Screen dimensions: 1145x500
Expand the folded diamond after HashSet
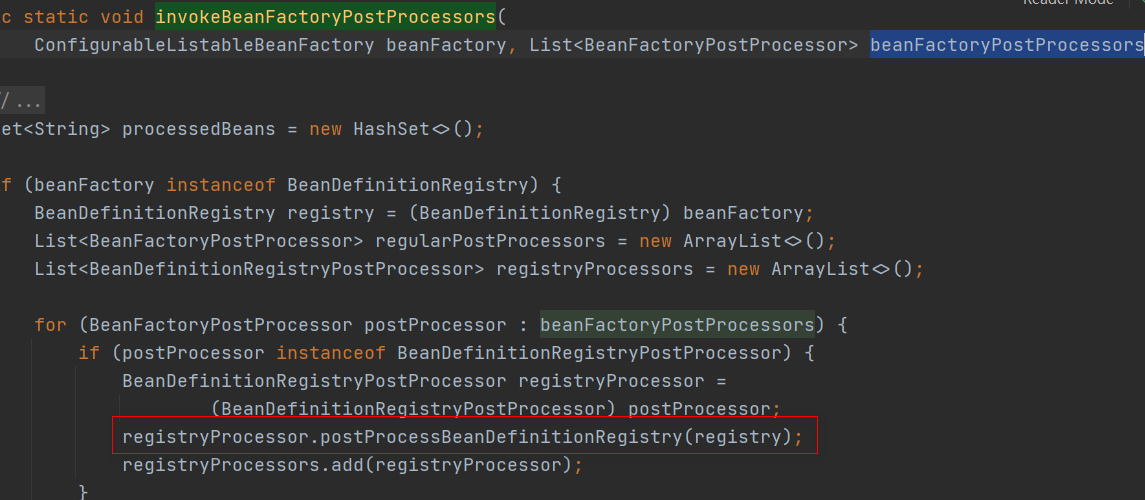(x=443, y=130)
